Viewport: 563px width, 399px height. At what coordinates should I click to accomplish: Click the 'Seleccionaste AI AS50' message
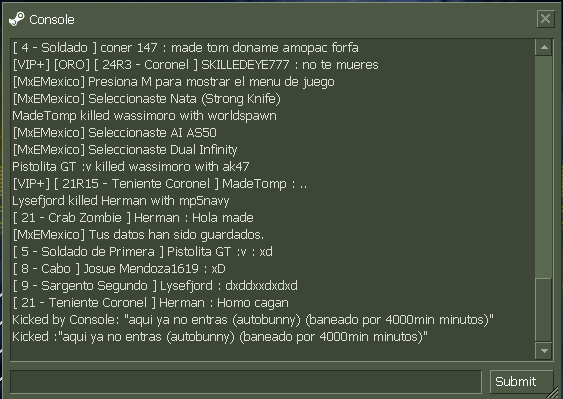[x=115, y=133]
